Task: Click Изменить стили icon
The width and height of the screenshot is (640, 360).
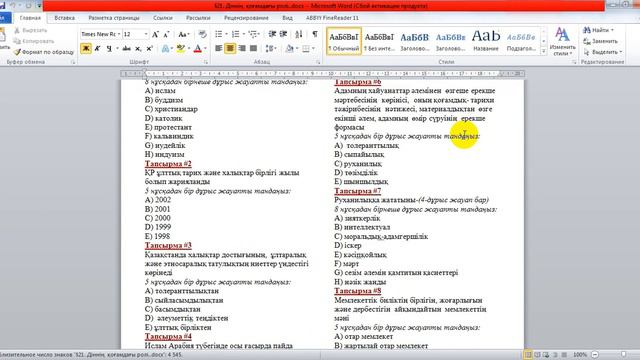Action: point(562,42)
